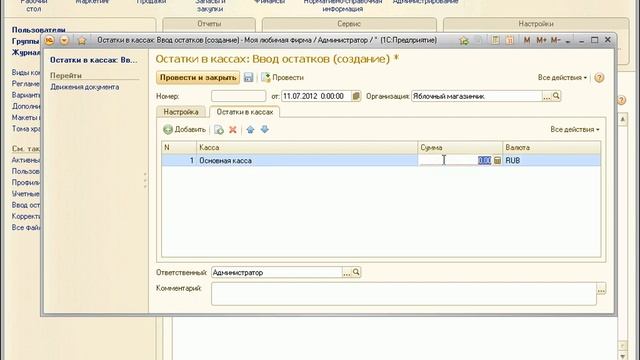The height and width of the screenshot is (360, 640).
Task: Open the date picker calendar icon
Action: (356, 96)
